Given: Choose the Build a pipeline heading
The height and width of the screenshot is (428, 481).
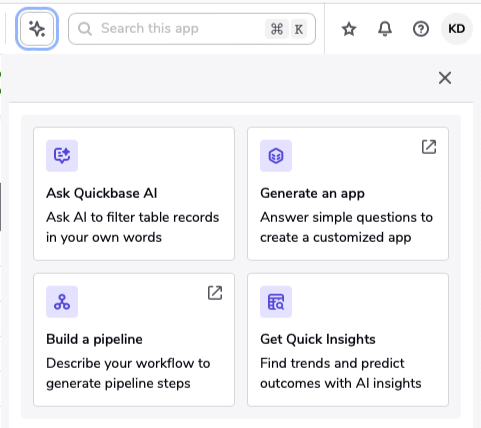Looking at the screenshot, I should (94, 339).
